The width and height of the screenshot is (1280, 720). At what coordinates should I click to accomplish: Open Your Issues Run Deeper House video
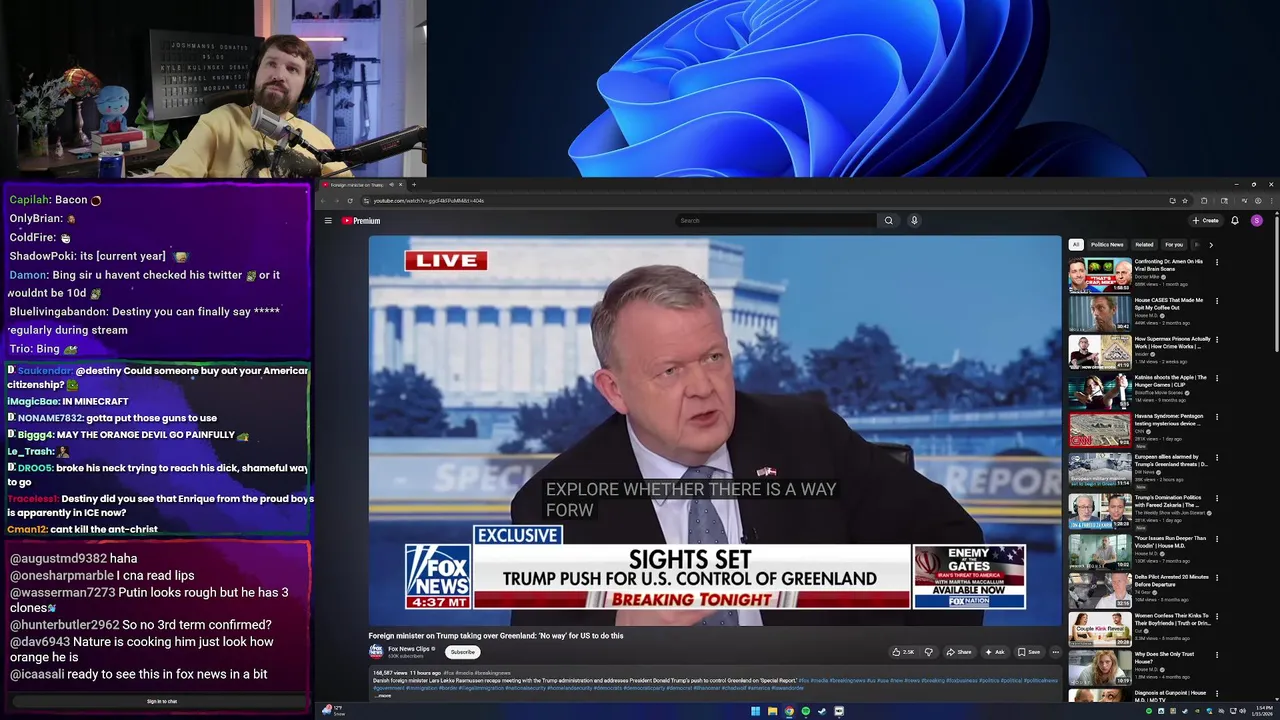(1170, 541)
